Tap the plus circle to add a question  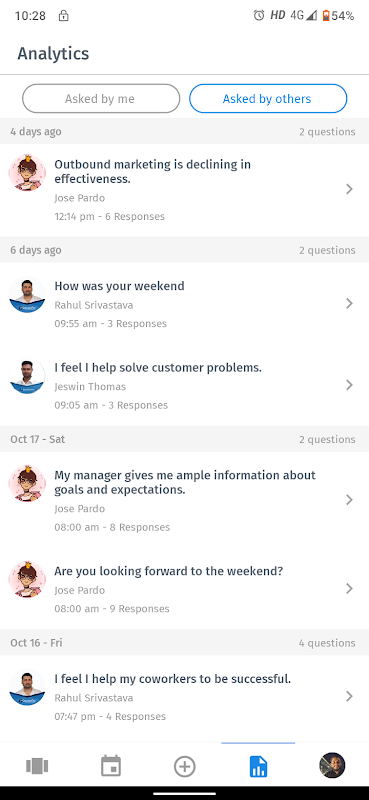(x=184, y=766)
